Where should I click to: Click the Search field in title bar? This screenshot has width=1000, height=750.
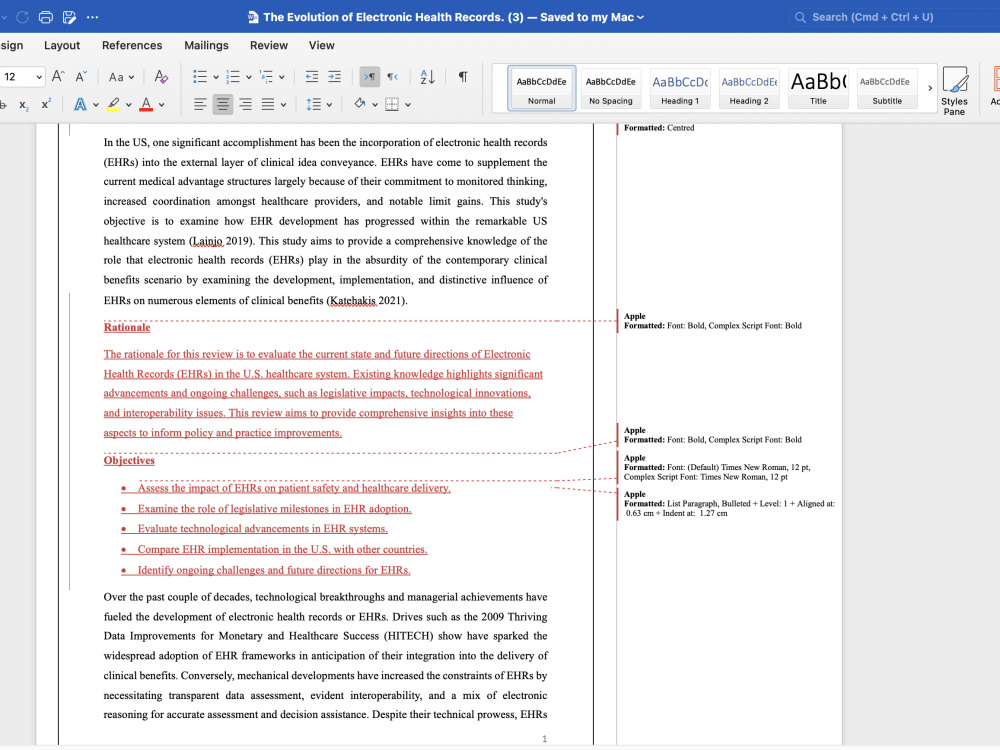tap(894, 17)
